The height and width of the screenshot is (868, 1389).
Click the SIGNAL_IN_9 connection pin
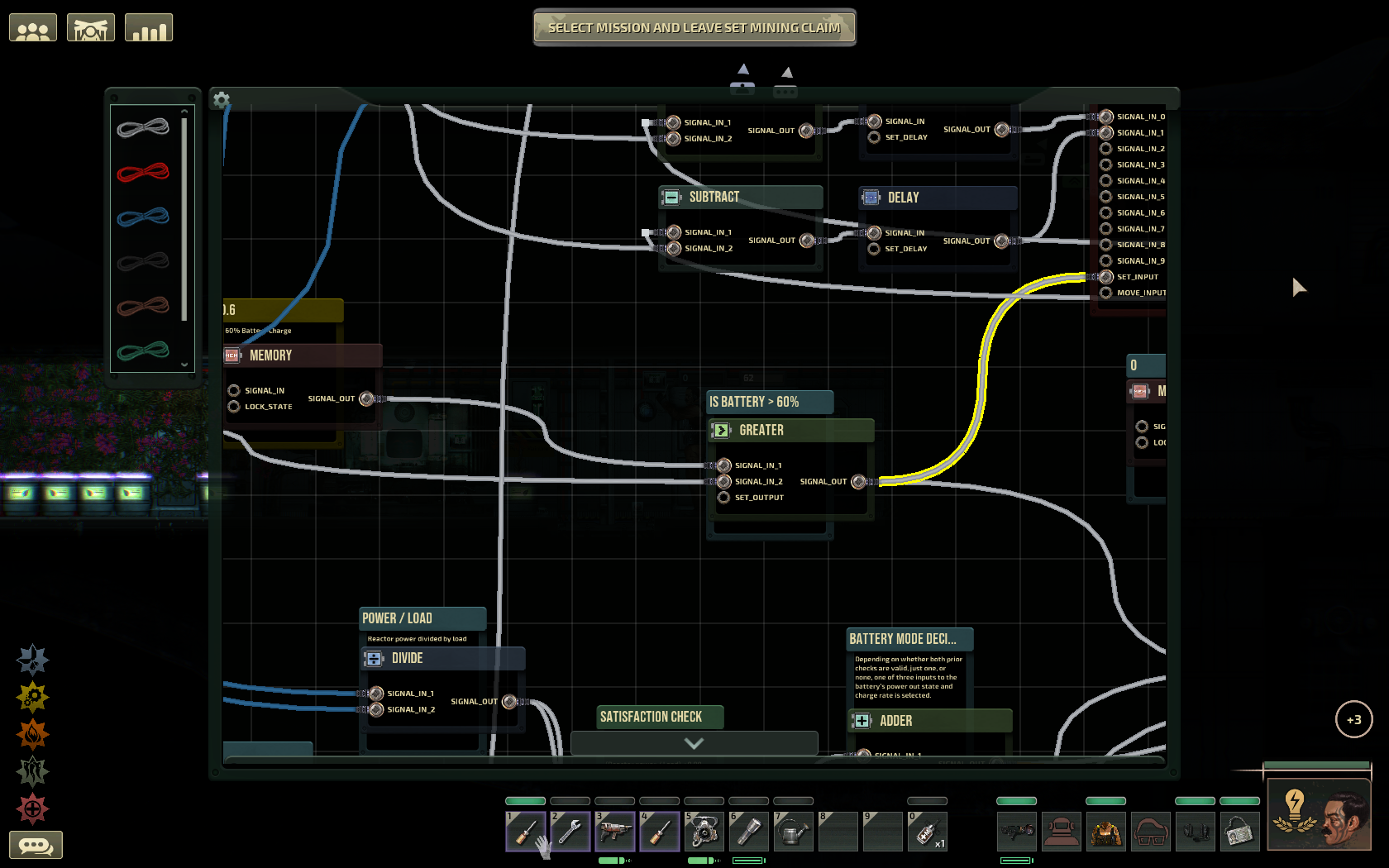pyautogui.click(x=1106, y=261)
